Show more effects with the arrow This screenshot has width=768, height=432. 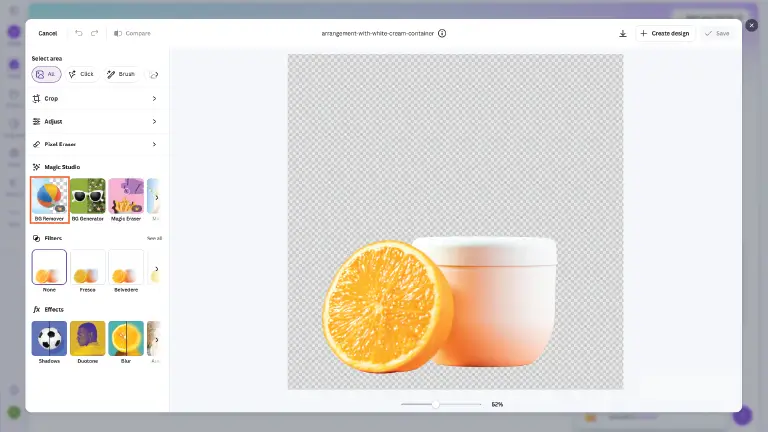pos(157,340)
